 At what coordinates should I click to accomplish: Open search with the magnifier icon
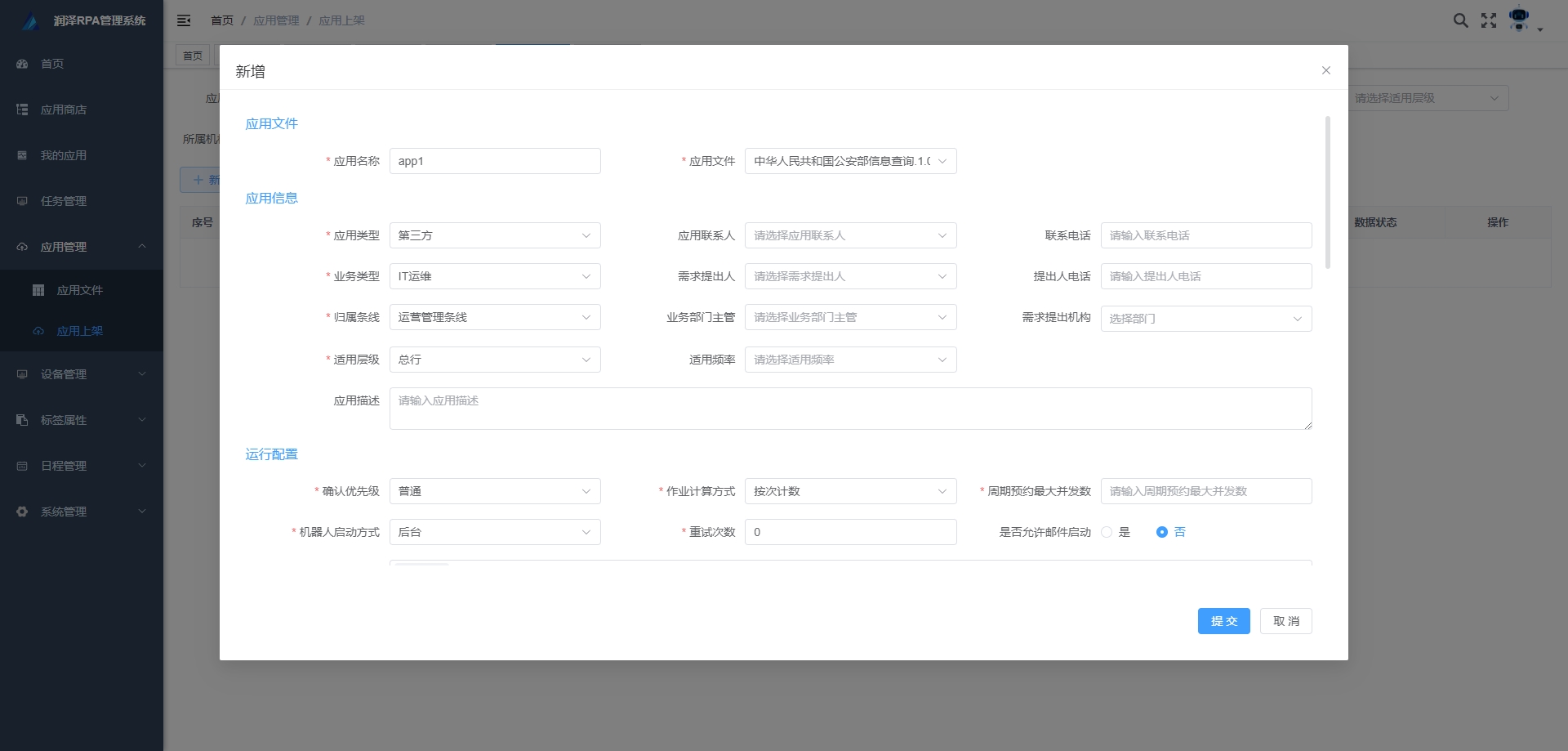pyautogui.click(x=1461, y=20)
